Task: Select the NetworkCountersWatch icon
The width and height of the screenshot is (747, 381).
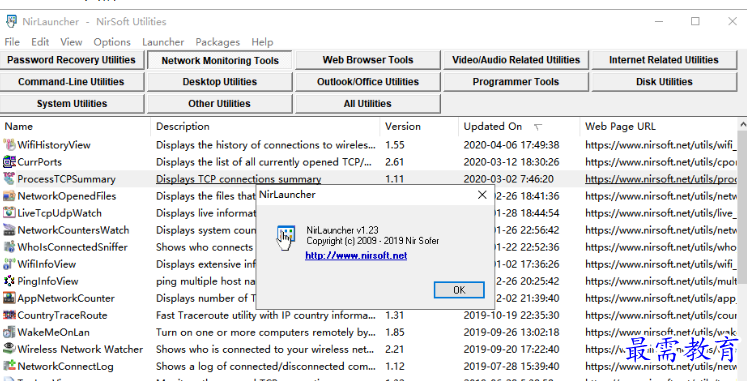Action: click(x=9, y=230)
